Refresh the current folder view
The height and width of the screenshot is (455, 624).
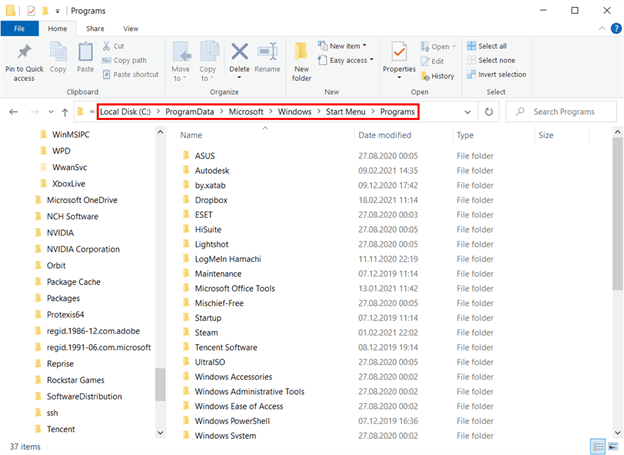pos(490,112)
